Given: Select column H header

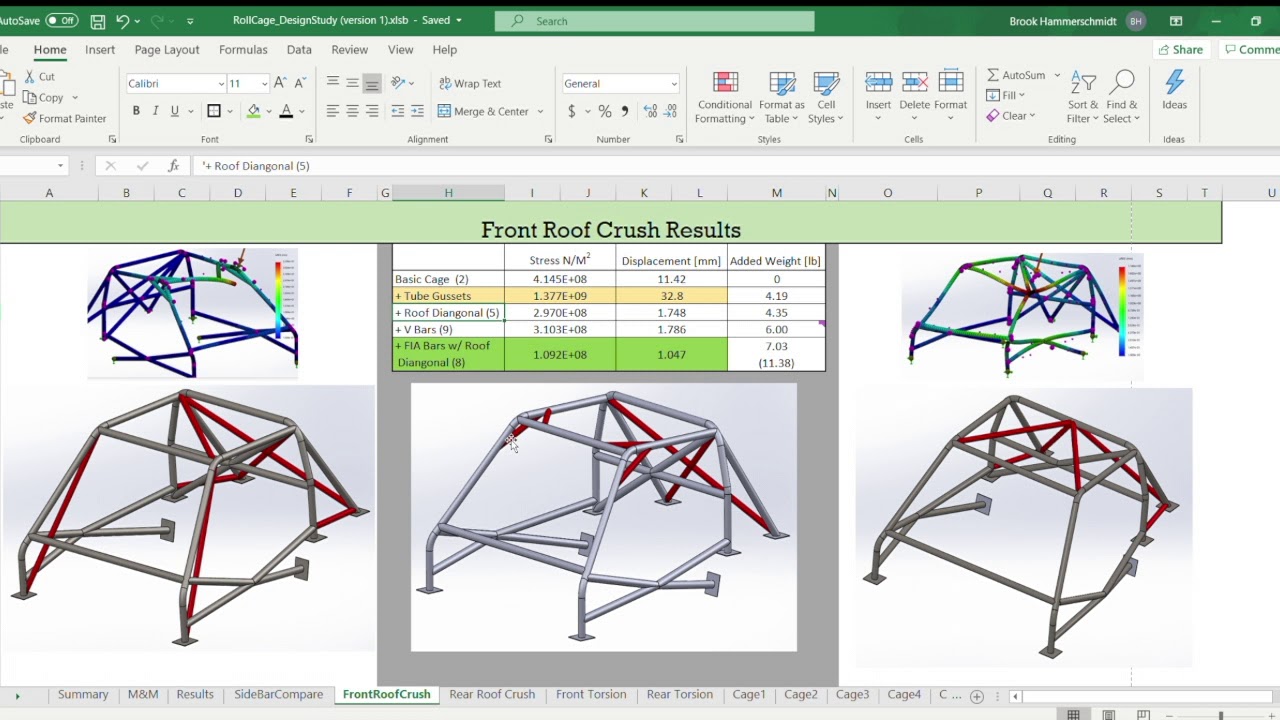Looking at the screenshot, I should (x=448, y=193).
